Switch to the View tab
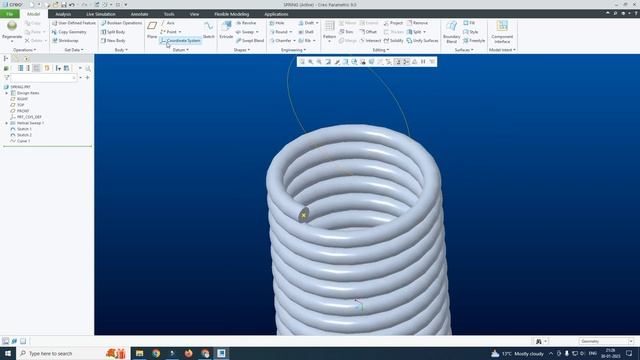This screenshot has width=640, height=360. (194, 14)
